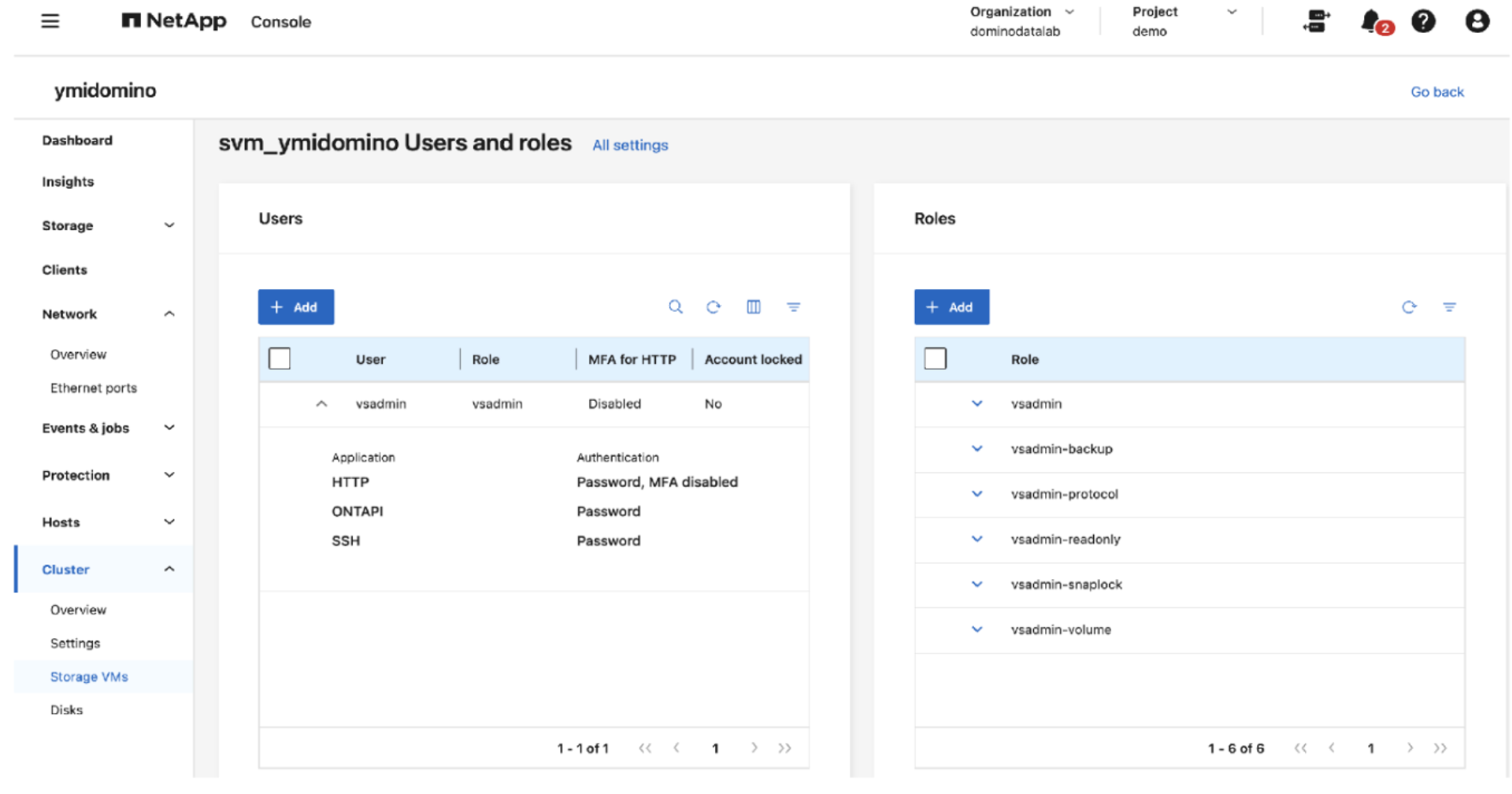Screen dimensions: 1512x794
Task: Open Cluster Overview in sidebar
Action: pos(78,610)
